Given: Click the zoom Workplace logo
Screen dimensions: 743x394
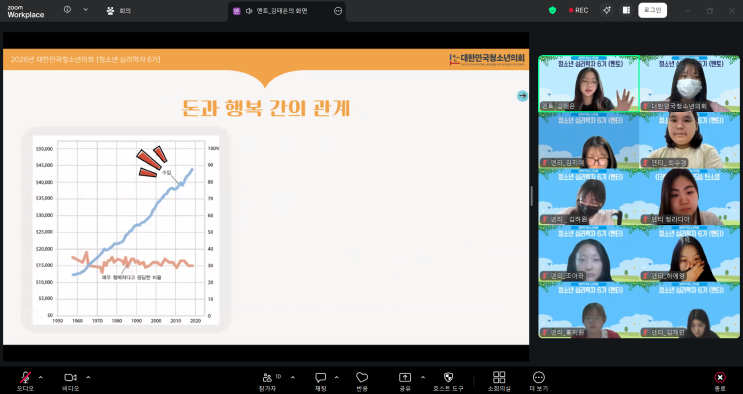Looking at the screenshot, I should point(26,11).
